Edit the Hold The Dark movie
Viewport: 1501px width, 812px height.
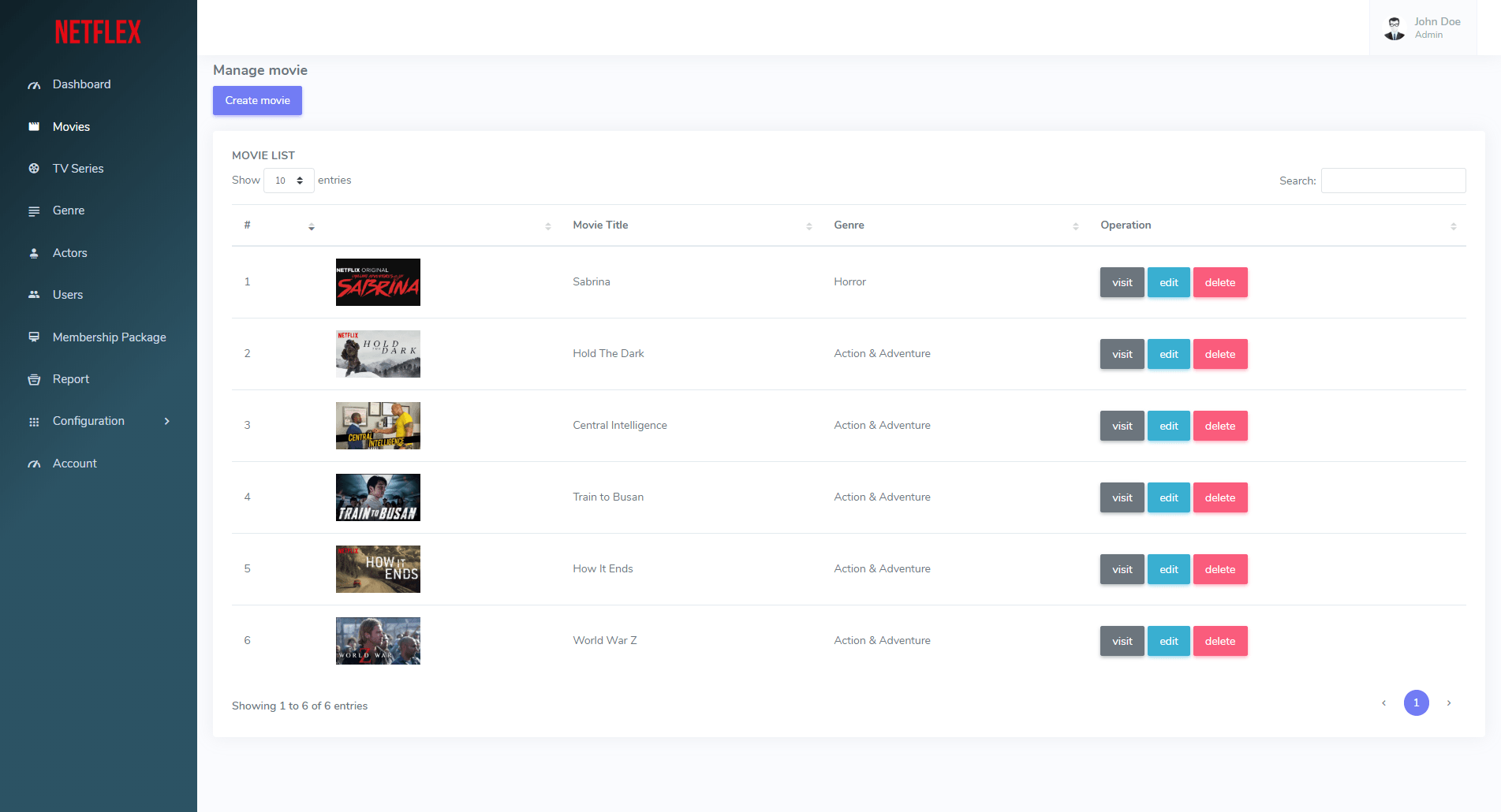[1168, 354]
